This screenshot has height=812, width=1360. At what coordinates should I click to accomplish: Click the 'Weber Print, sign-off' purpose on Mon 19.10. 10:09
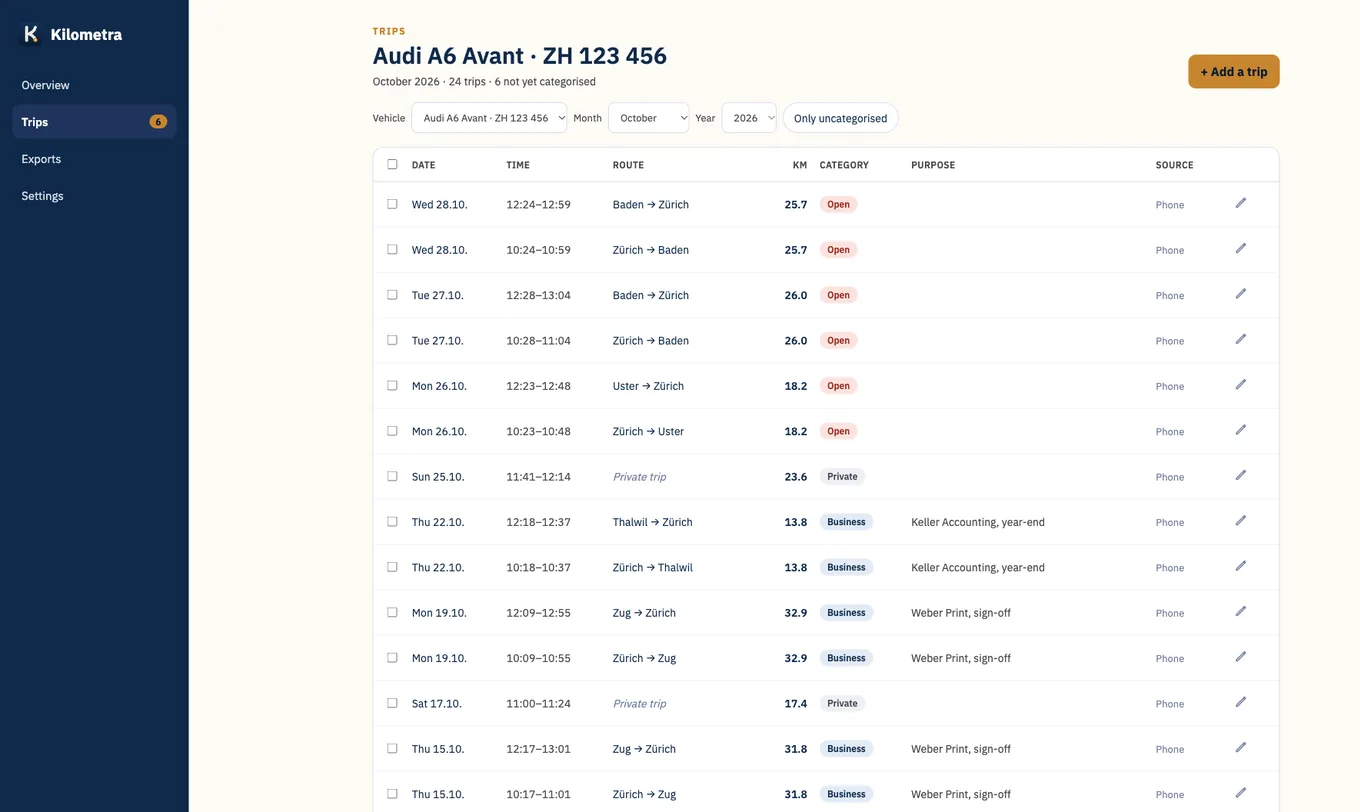[960, 658]
